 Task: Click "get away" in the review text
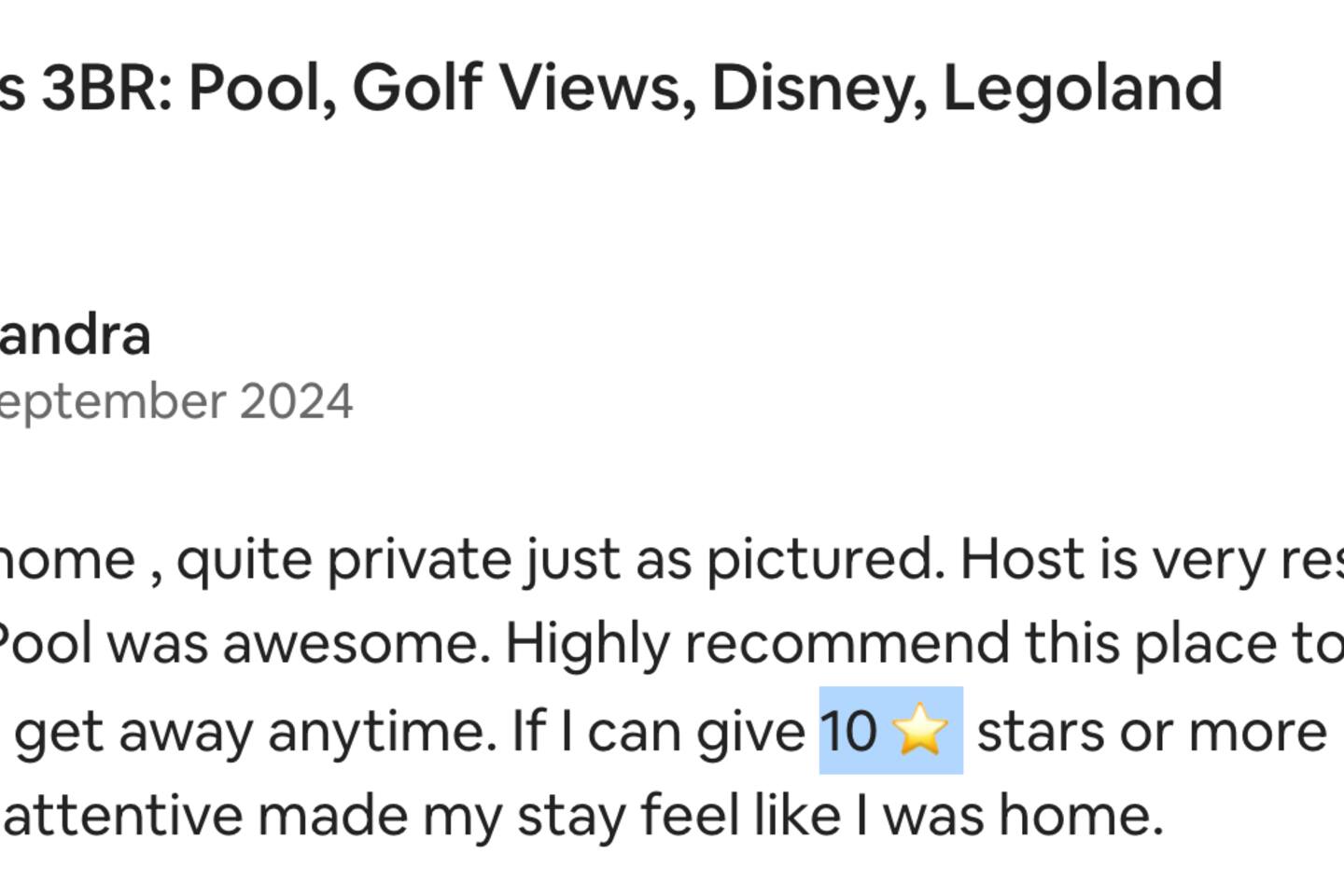(x=133, y=732)
